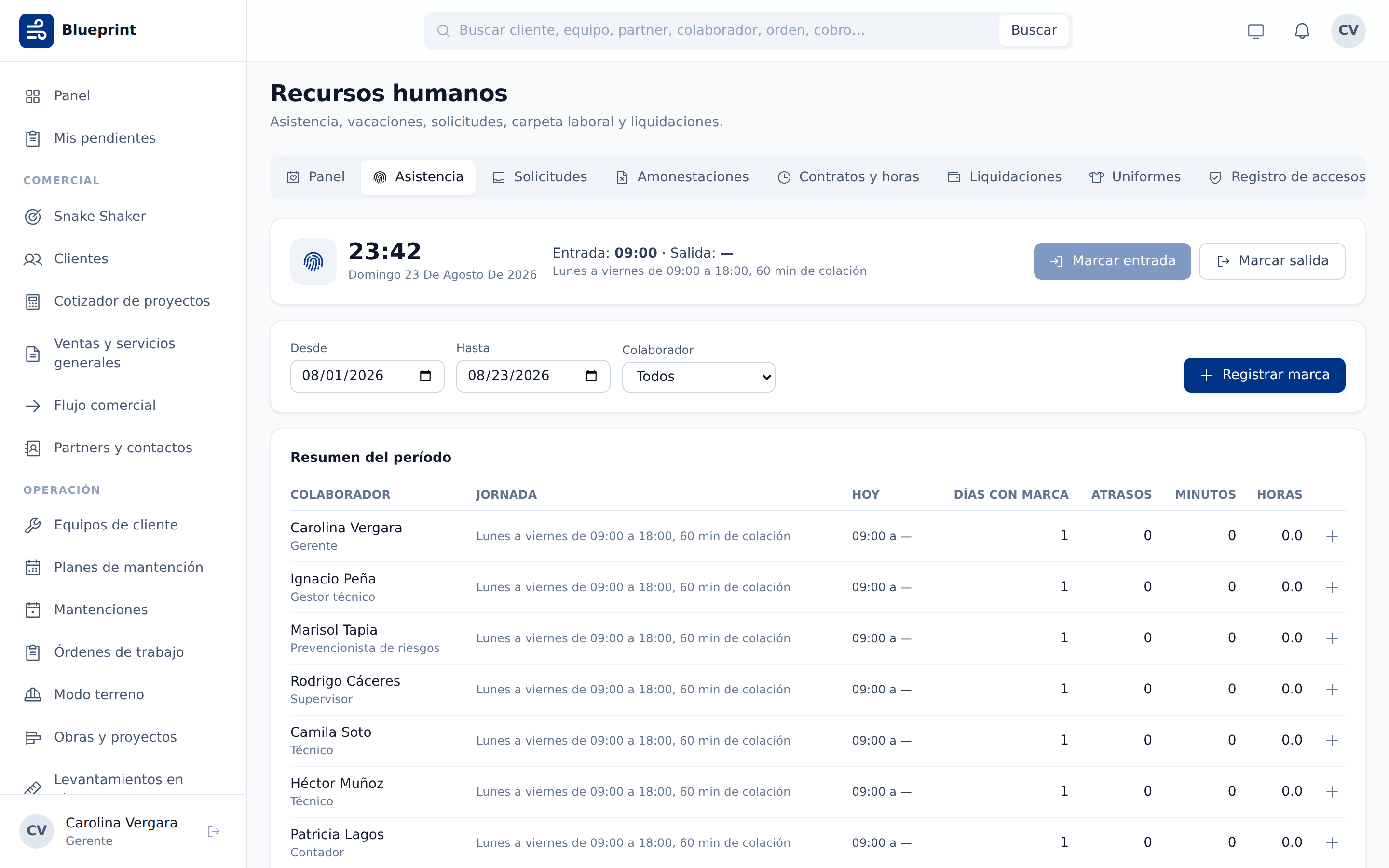Click plus icon in Ignacio Peña row
1389x868 pixels.
[x=1332, y=587]
